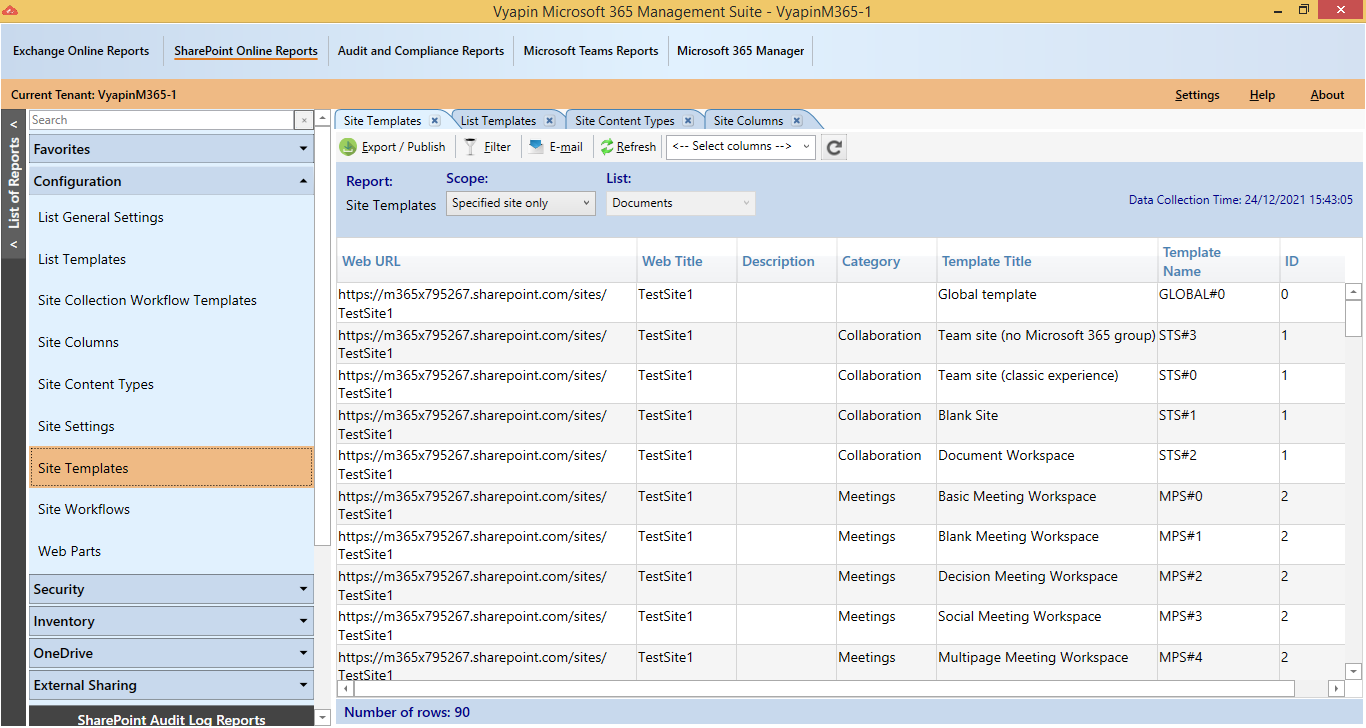Switch to the Site Columns tab

tap(748, 121)
